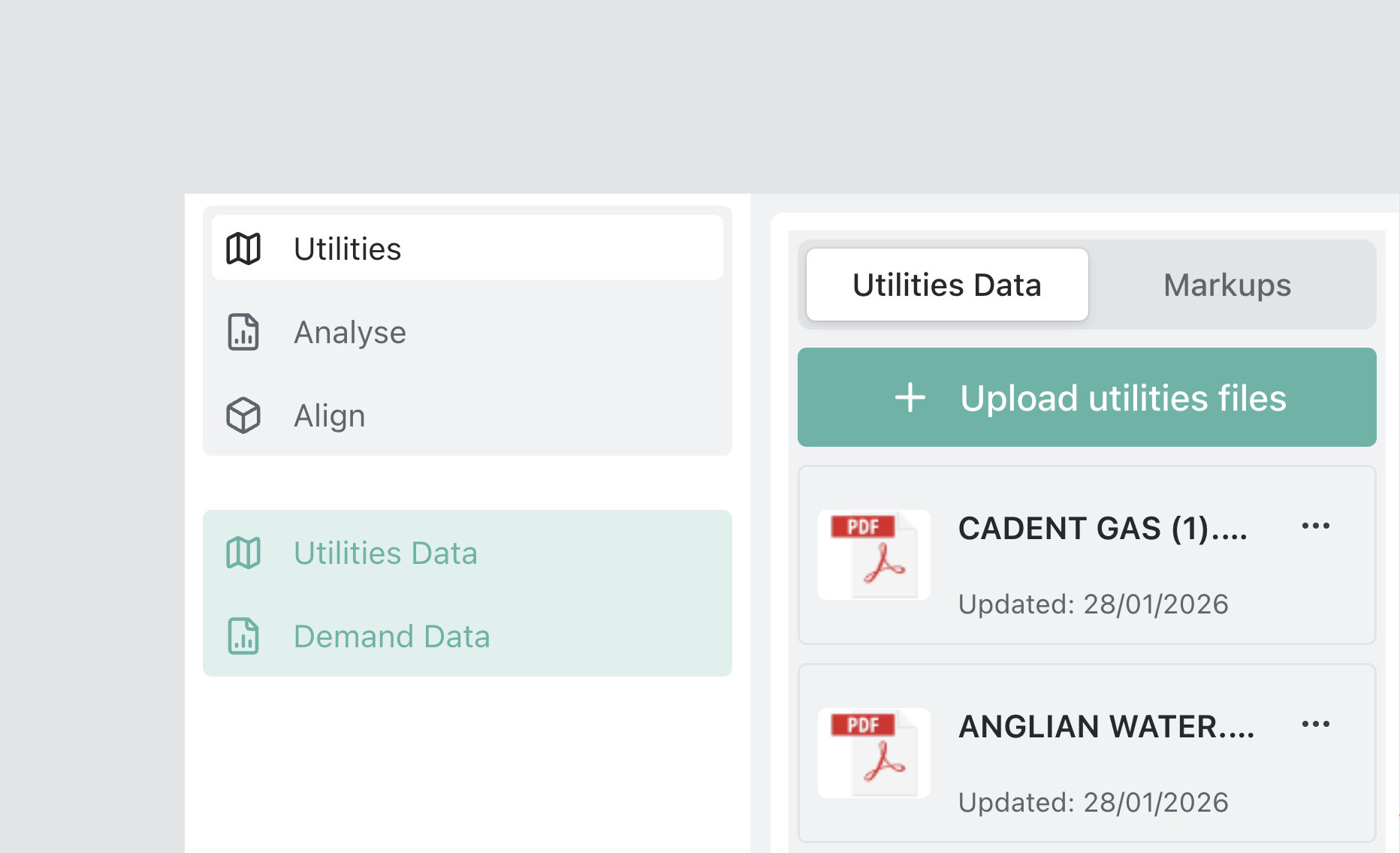
Task: Click the Align cube icon
Action: click(x=243, y=415)
